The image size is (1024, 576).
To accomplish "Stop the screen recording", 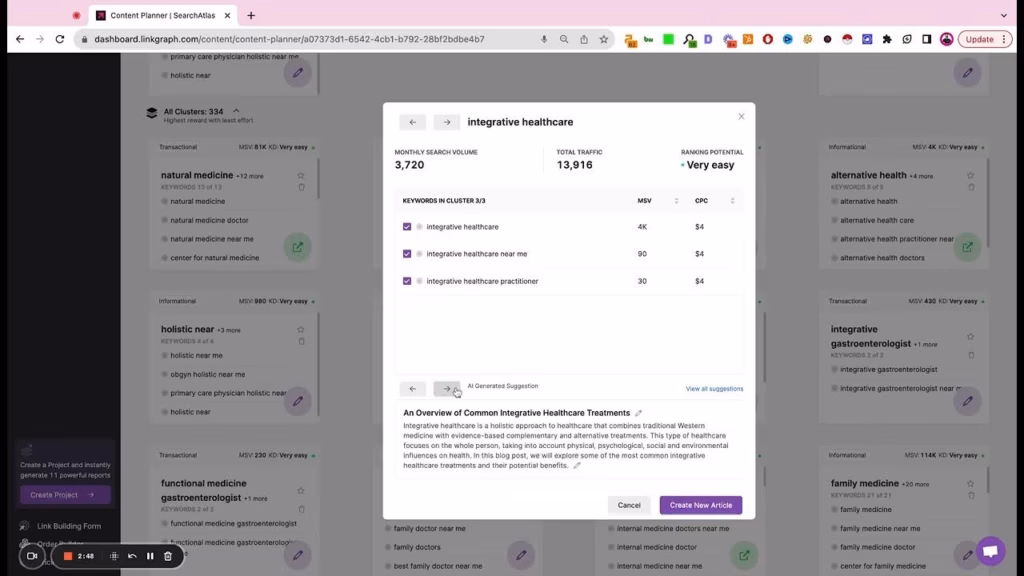I will pos(67,556).
